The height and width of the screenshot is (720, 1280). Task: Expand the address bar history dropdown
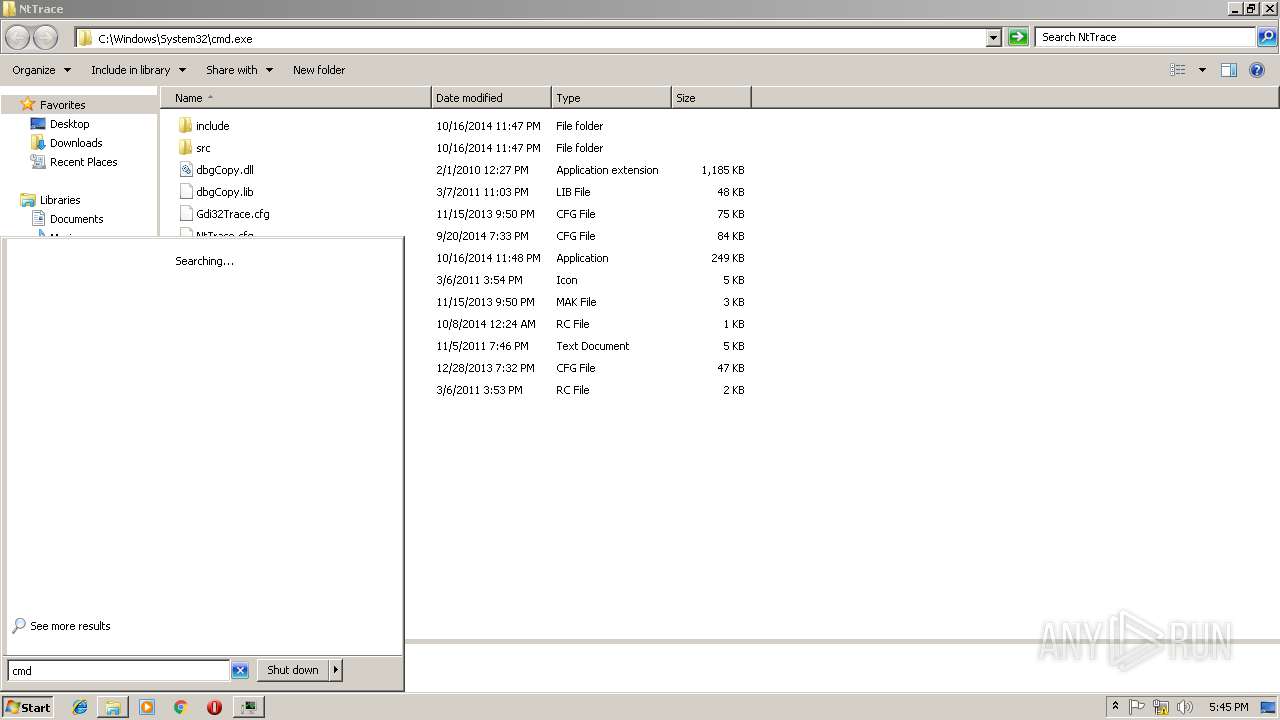[993, 37]
